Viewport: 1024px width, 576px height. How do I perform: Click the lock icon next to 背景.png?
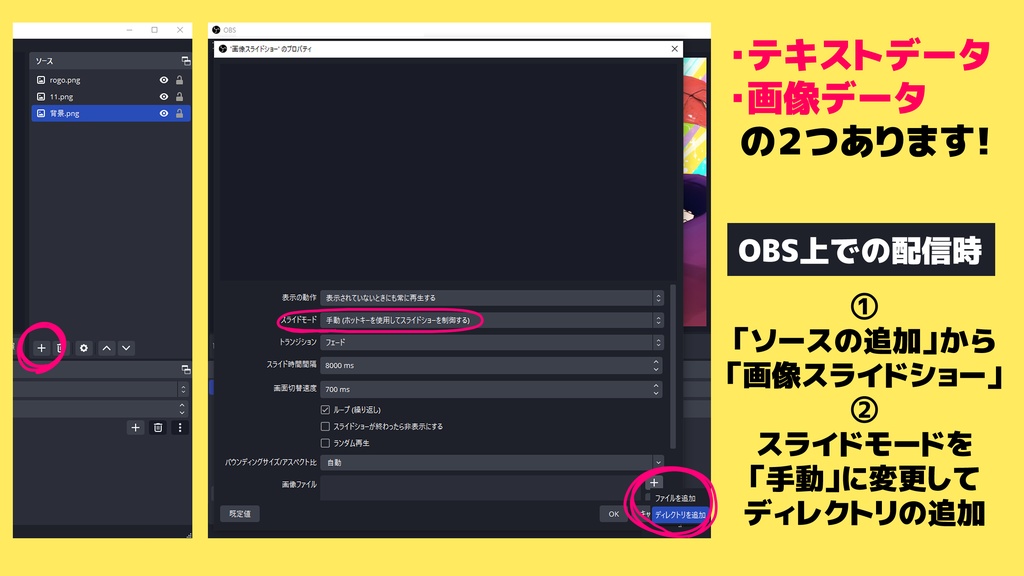click(x=179, y=113)
